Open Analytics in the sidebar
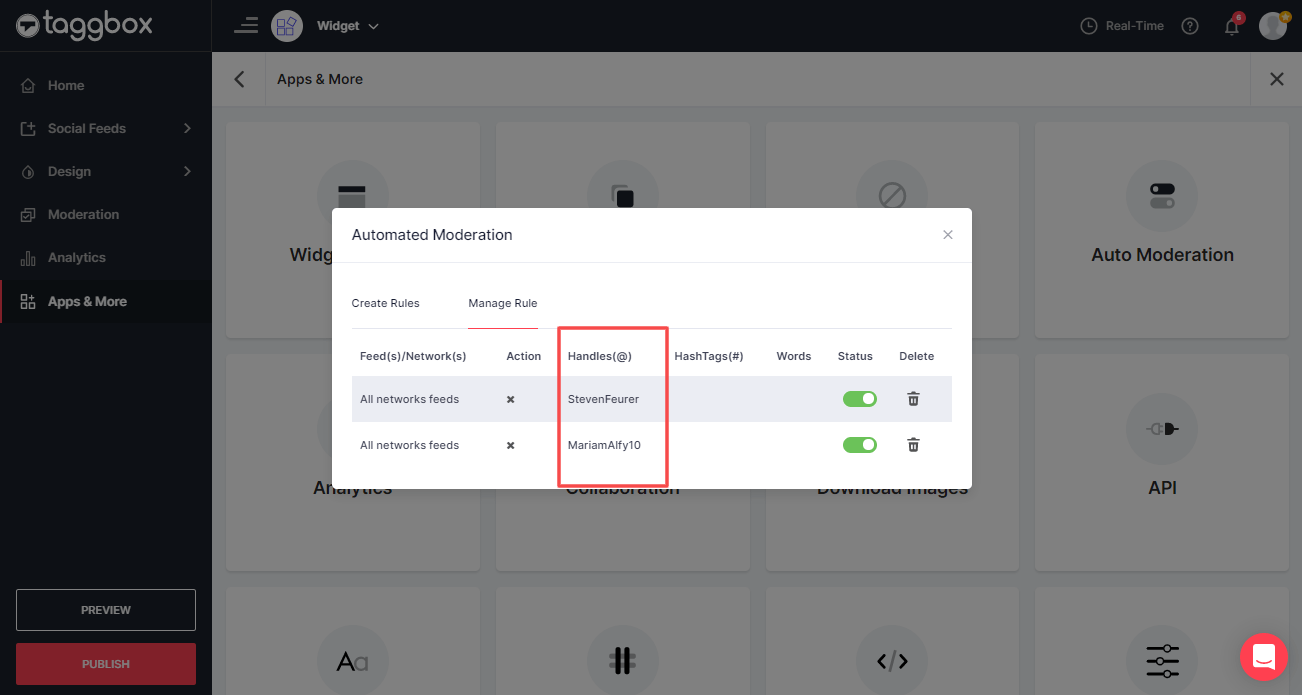1302x695 pixels. point(76,257)
